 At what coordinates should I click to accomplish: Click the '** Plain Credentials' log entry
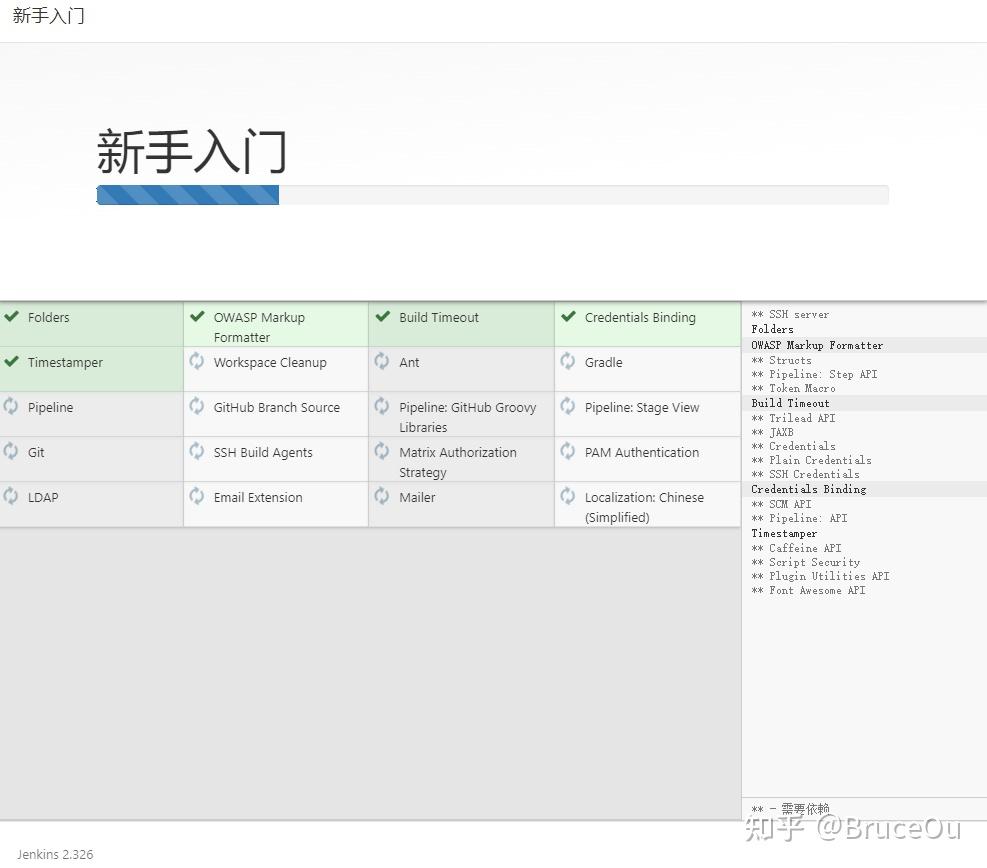tap(811, 460)
